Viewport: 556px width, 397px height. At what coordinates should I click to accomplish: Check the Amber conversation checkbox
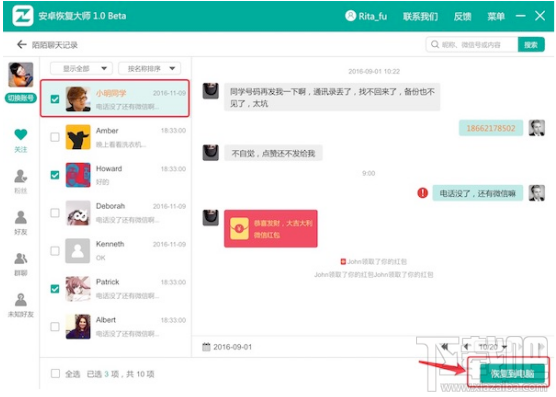(55, 137)
